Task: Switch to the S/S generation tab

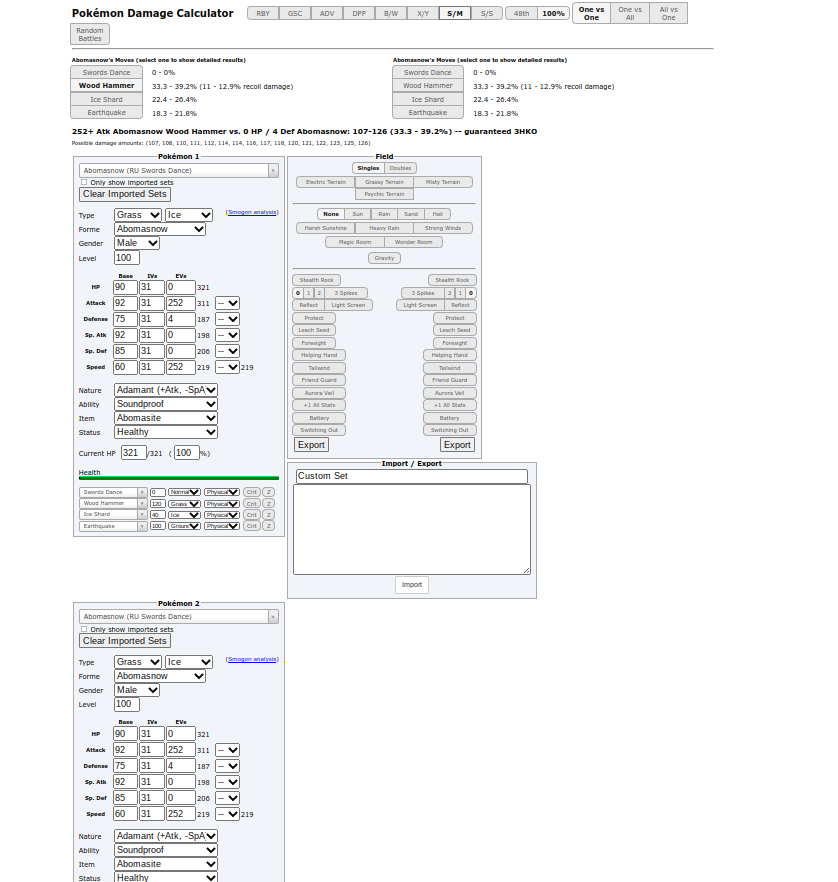Action: point(487,14)
